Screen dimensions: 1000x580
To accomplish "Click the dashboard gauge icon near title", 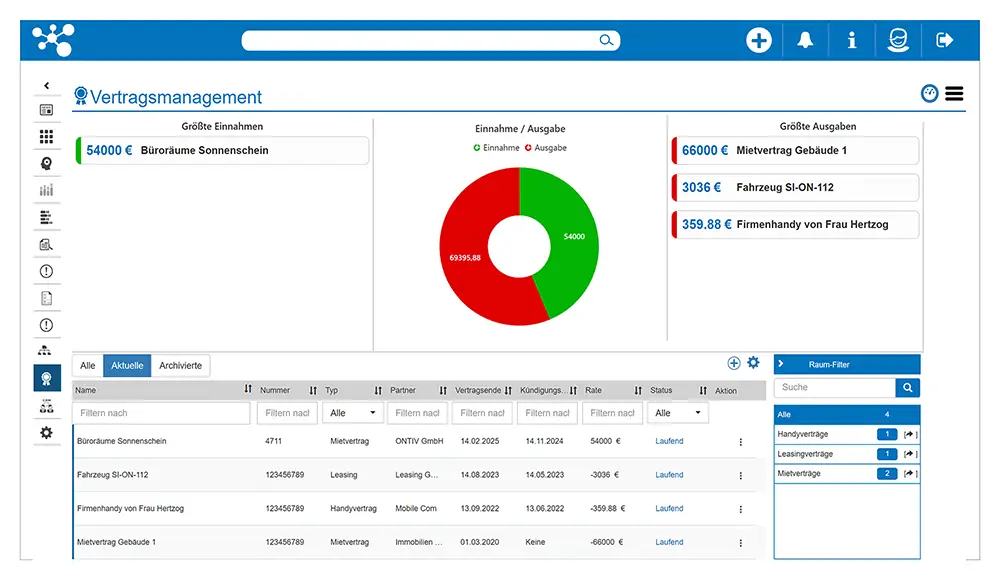I will [x=930, y=94].
